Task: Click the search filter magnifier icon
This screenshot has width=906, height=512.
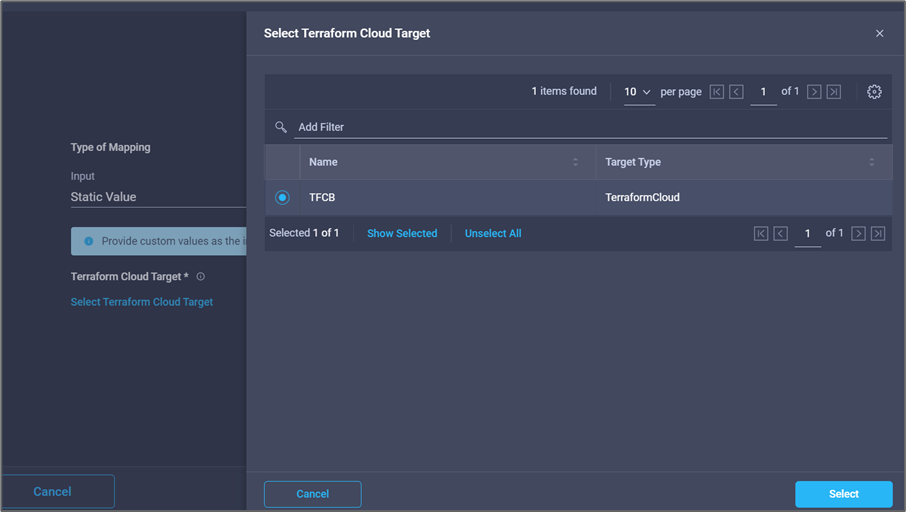Action: click(282, 127)
